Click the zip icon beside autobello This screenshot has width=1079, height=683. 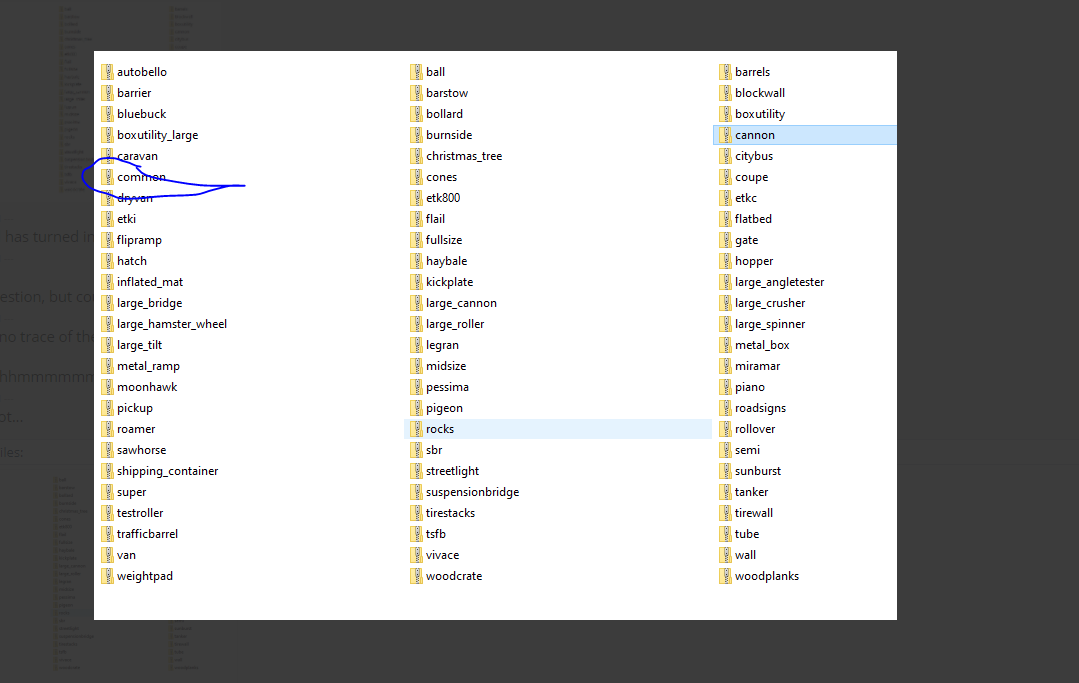pos(107,72)
